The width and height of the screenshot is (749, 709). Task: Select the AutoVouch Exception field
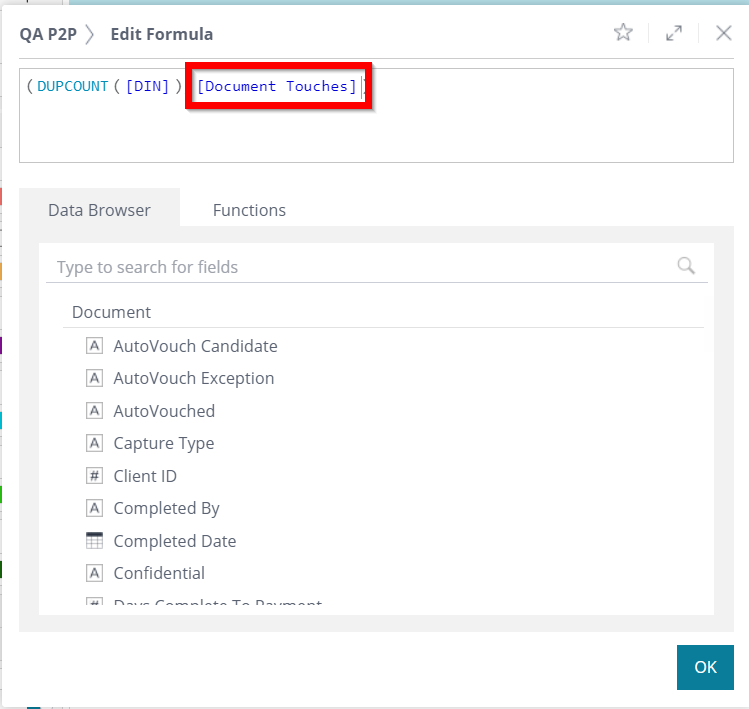click(x=193, y=378)
